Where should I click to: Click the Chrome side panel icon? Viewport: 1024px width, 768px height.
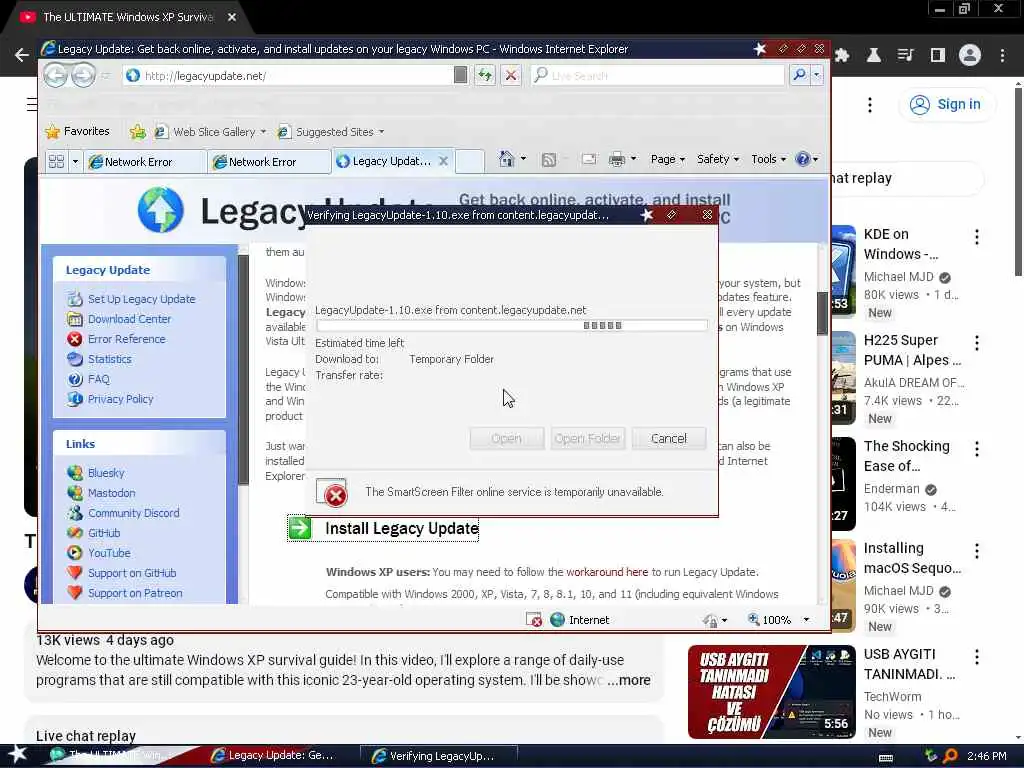pos(938,56)
